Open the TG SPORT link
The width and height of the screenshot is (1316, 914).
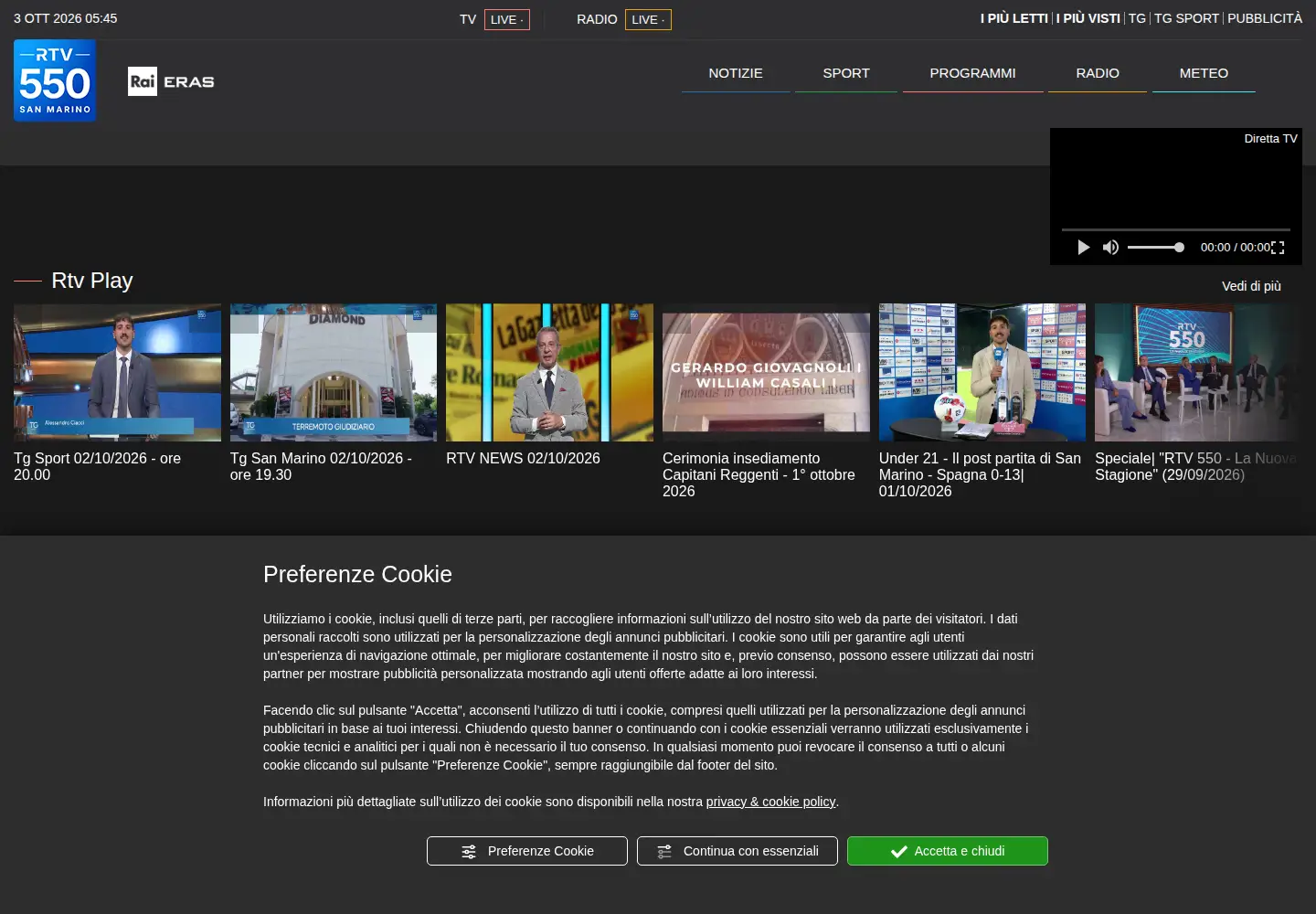click(x=1186, y=18)
